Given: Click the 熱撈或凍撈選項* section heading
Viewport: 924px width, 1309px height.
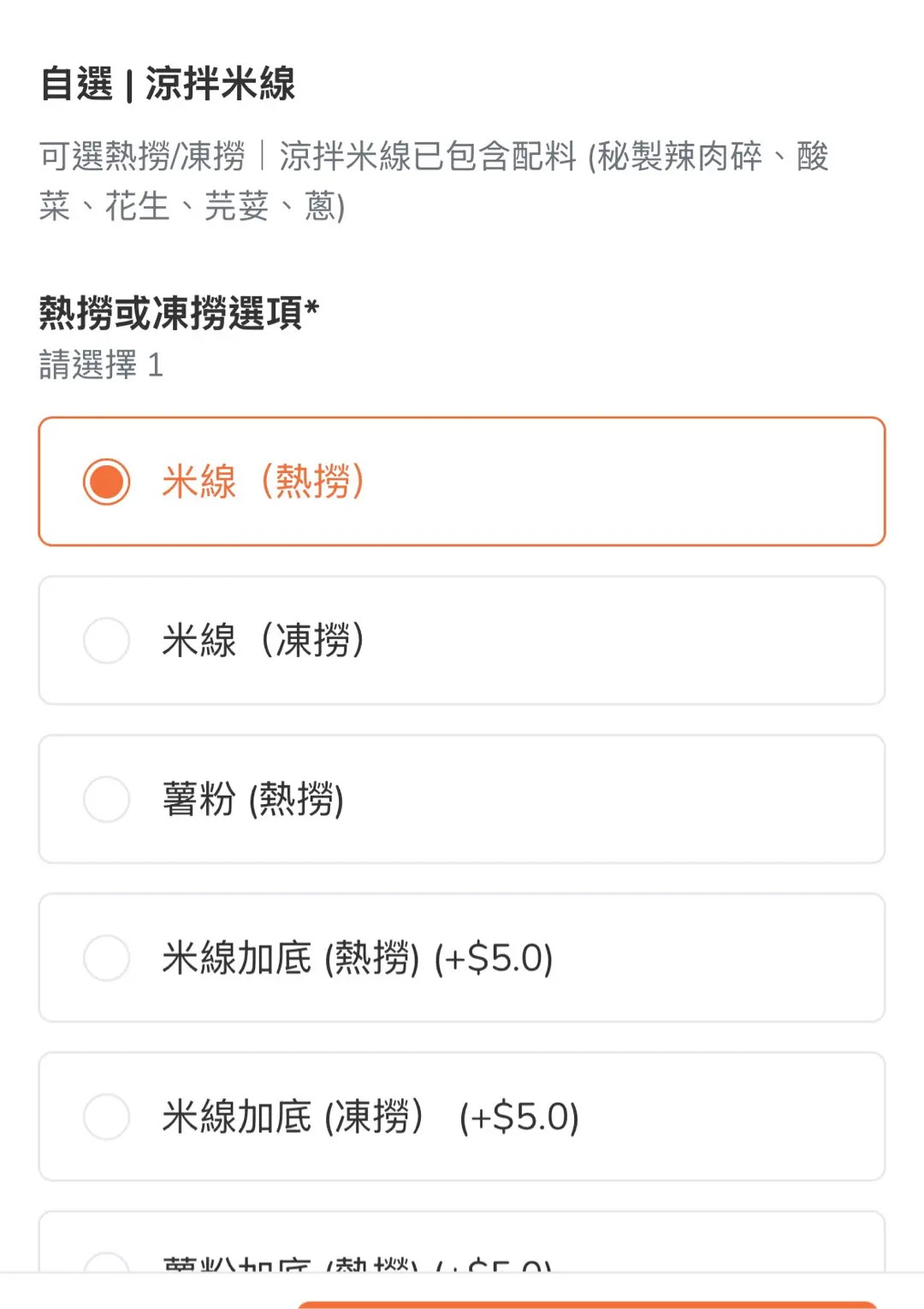Looking at the screenshot, I should click(179, 312).
